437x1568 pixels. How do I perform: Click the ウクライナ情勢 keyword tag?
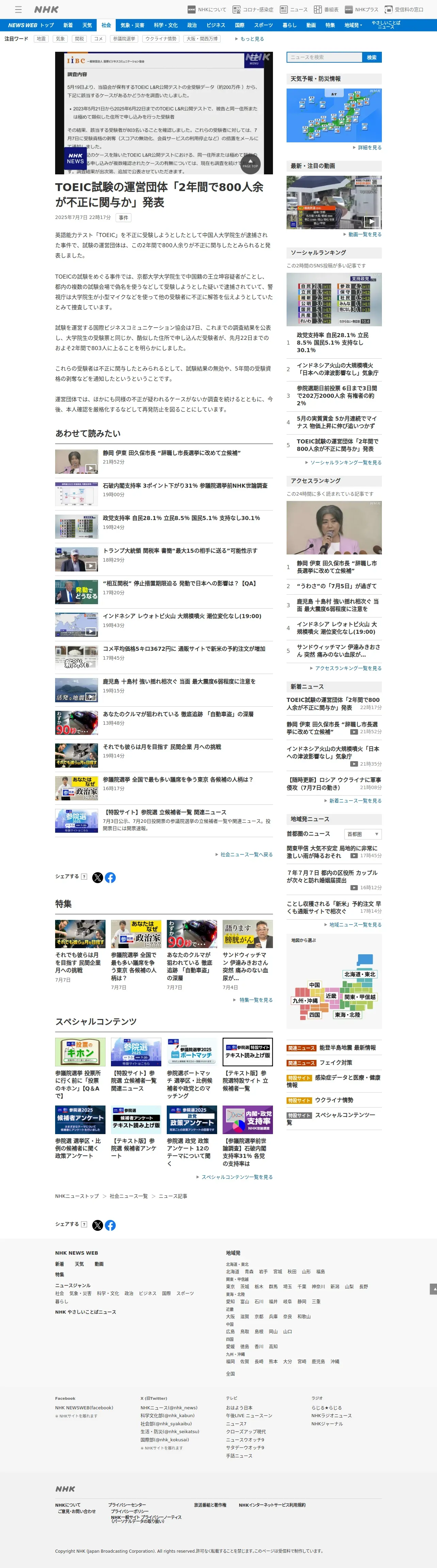coord(161,39)
